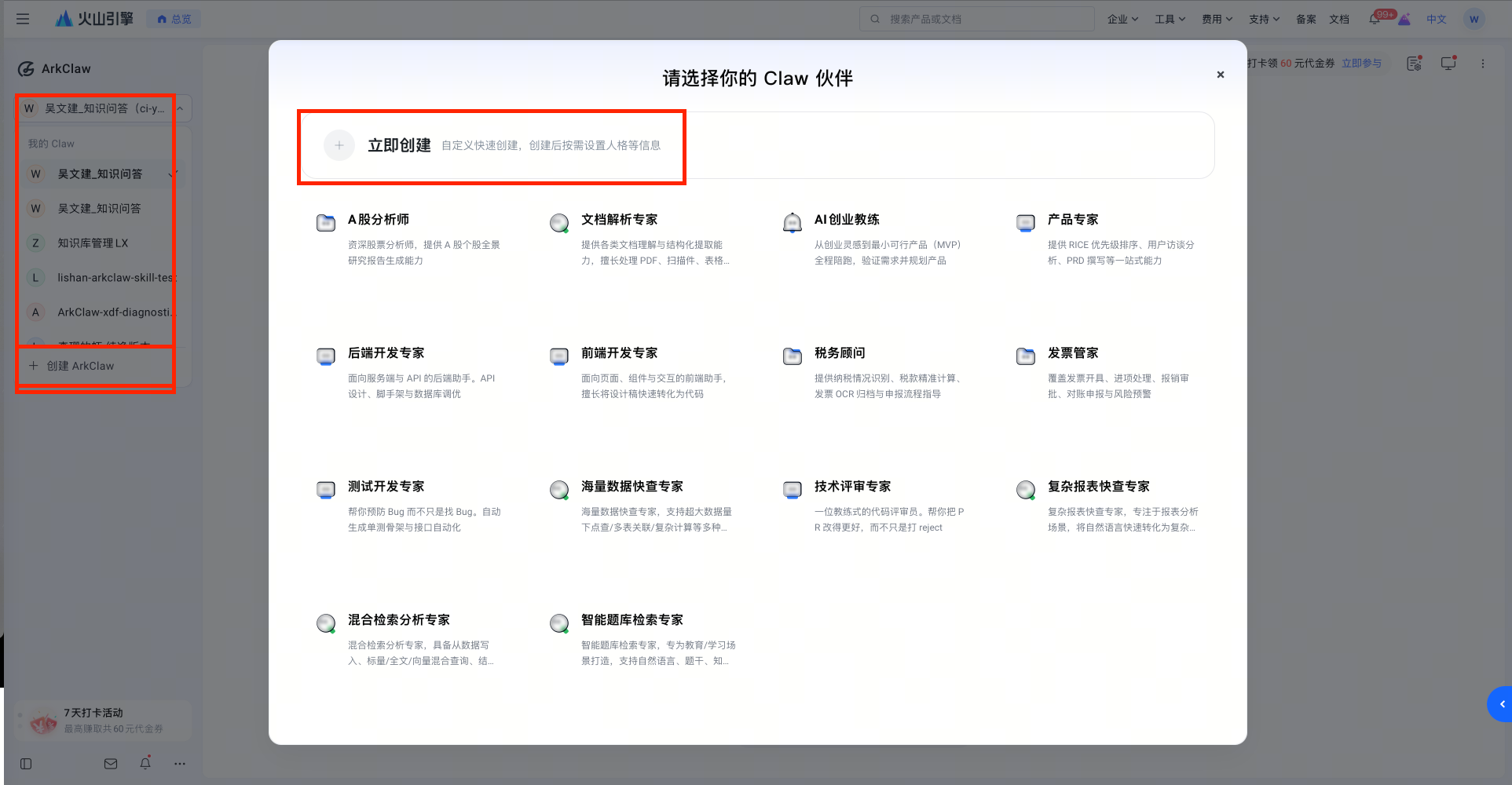Open the 7天打卡活动 banner
Screen dimensions: 1512x785
coord(104,721)
